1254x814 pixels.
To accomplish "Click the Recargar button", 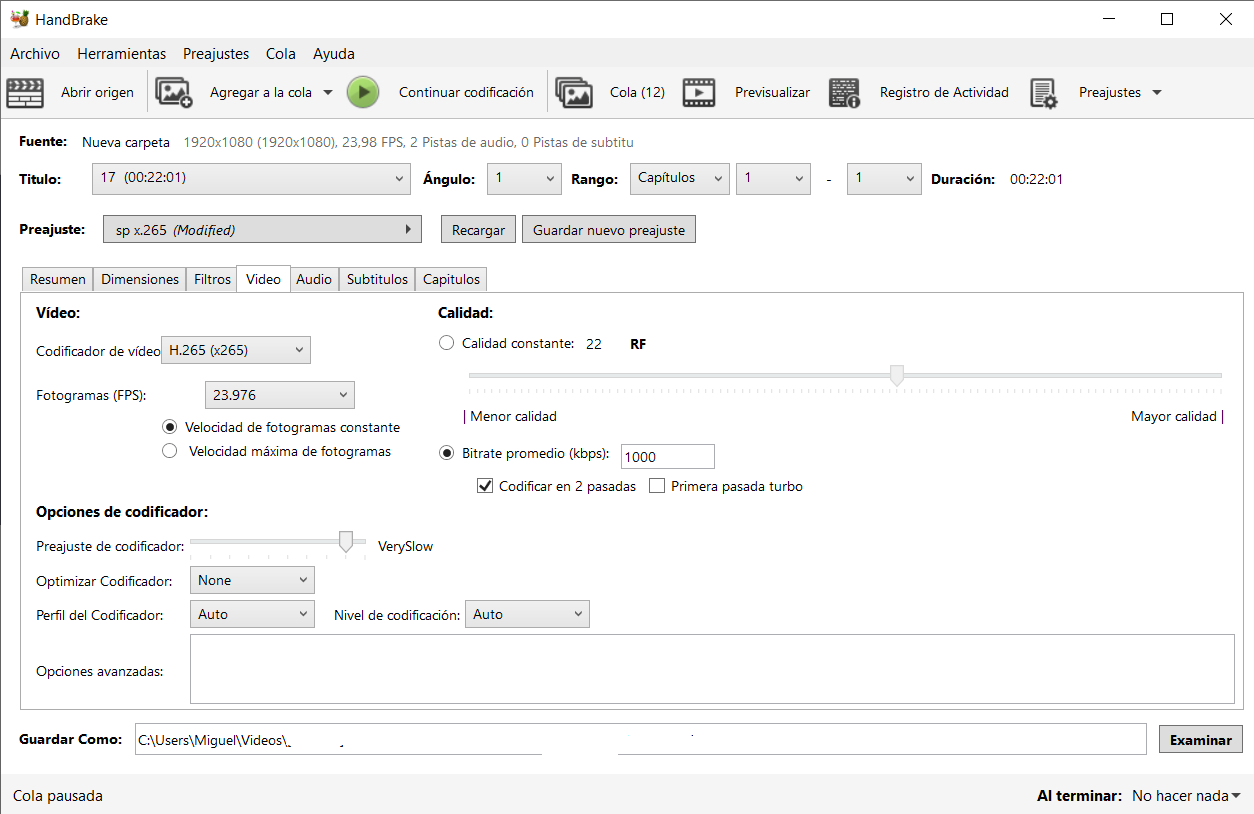I will tap(478, 229).
